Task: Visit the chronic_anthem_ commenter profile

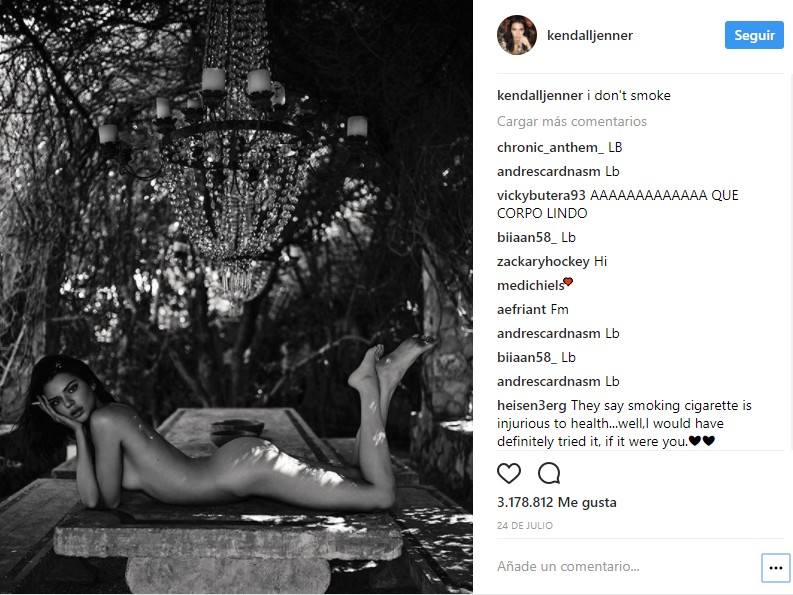Action: (x=550, y=148)
